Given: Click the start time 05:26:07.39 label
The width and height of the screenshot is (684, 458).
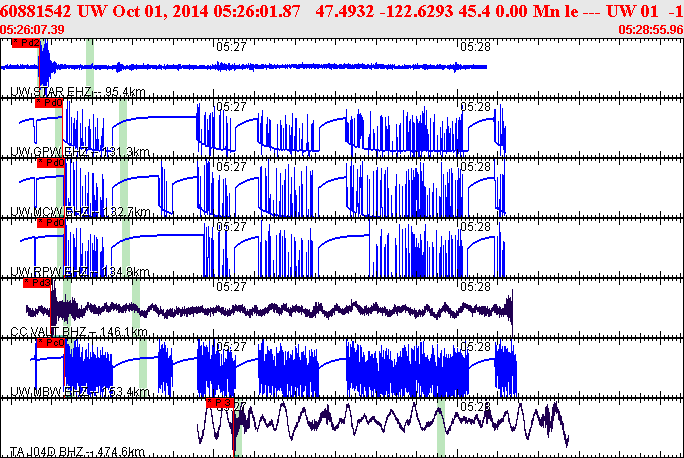Looking at the screenshot, I should click(x=33, y=29).
